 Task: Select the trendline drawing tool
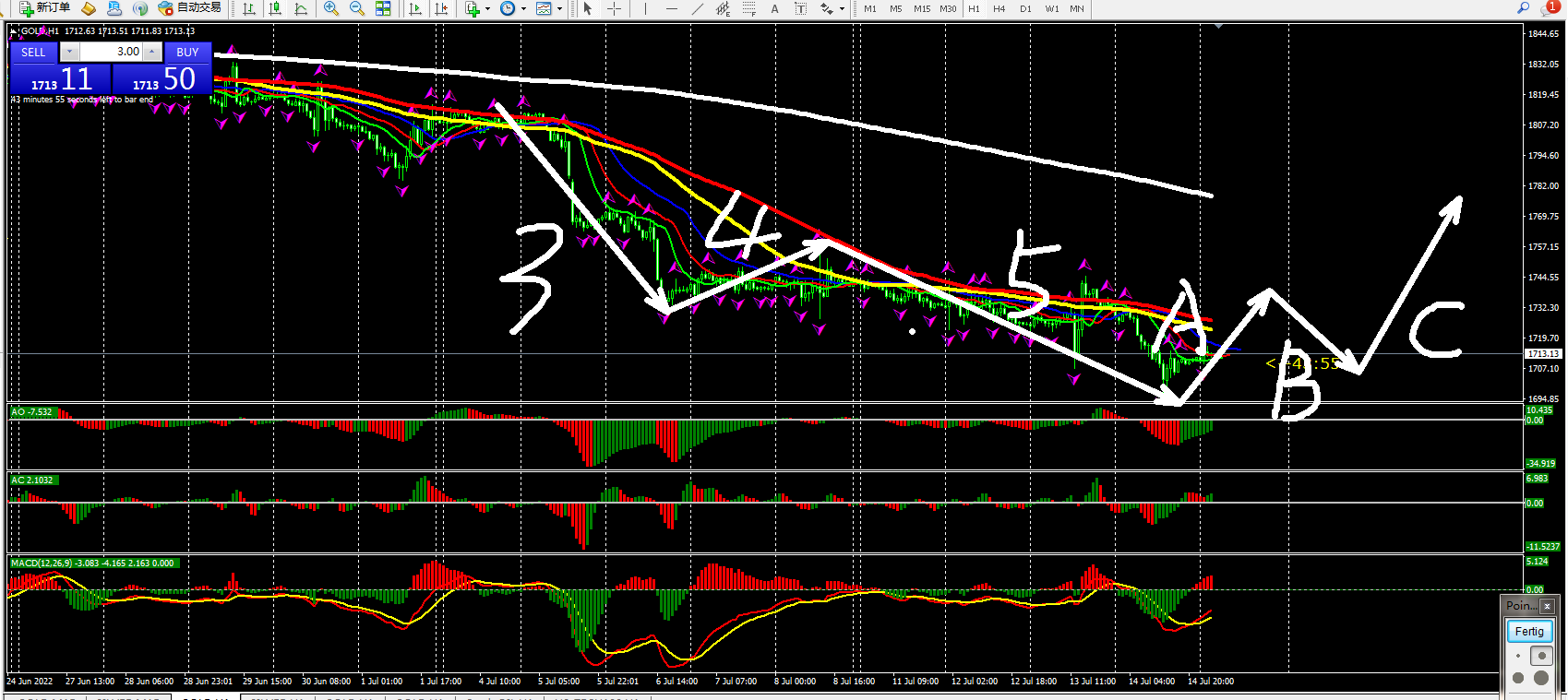pyautogui.click(x=698, y=8)
